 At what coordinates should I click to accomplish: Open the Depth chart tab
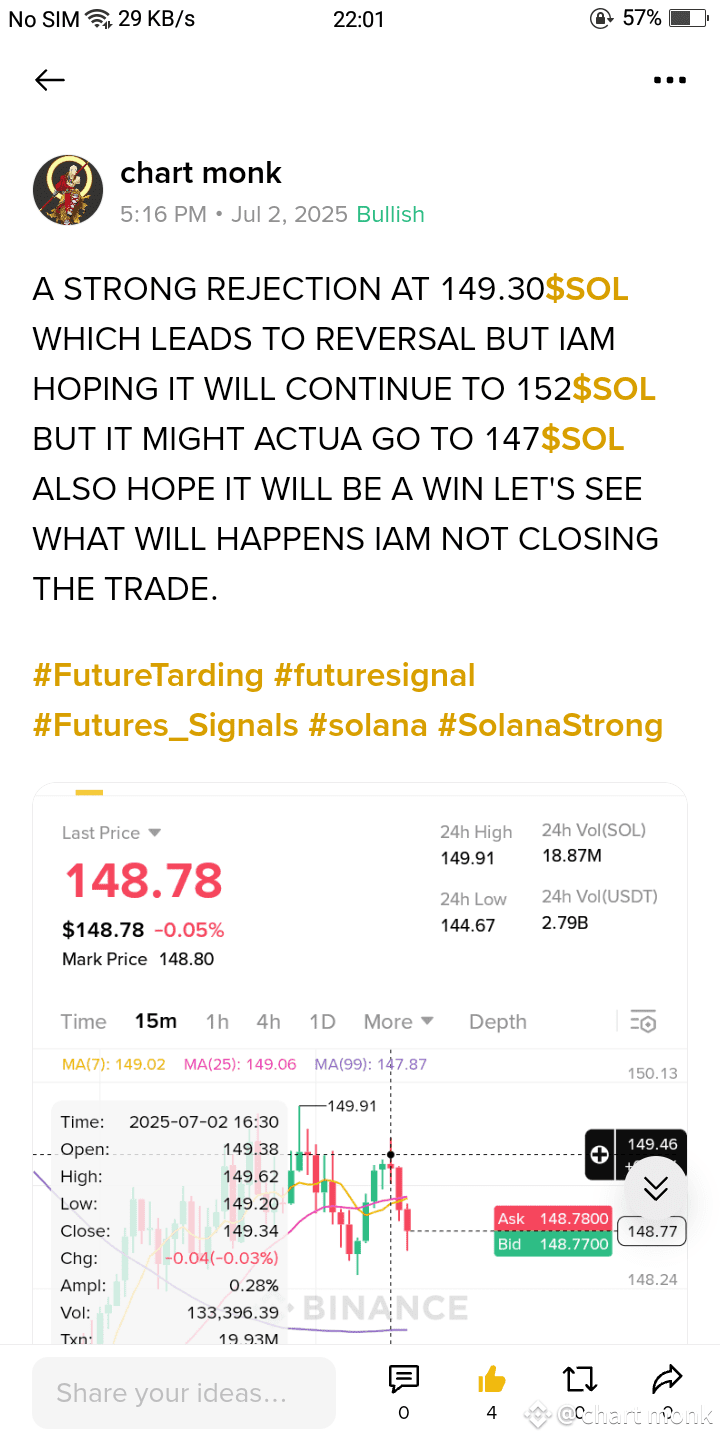(498, 1021)
